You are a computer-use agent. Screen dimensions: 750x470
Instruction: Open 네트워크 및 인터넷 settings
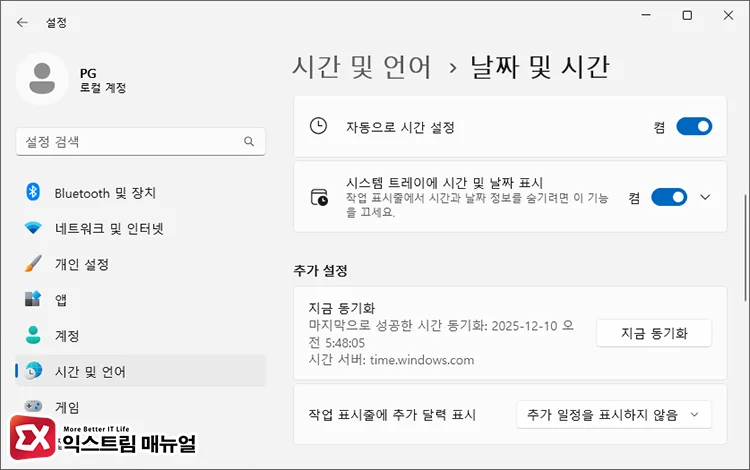(141, 228)
